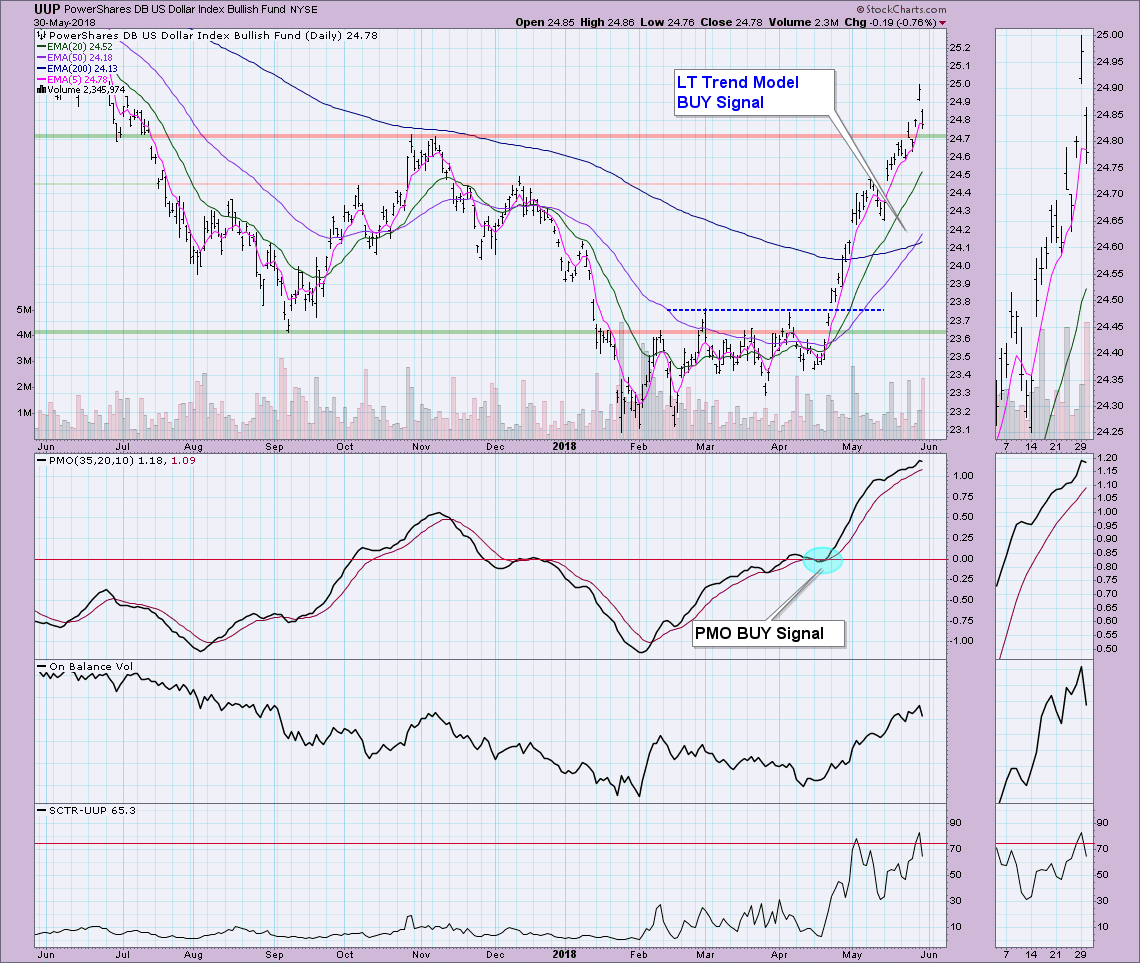
Task: Click the 0.00 level on PMO axis
Action: [963, 559]
